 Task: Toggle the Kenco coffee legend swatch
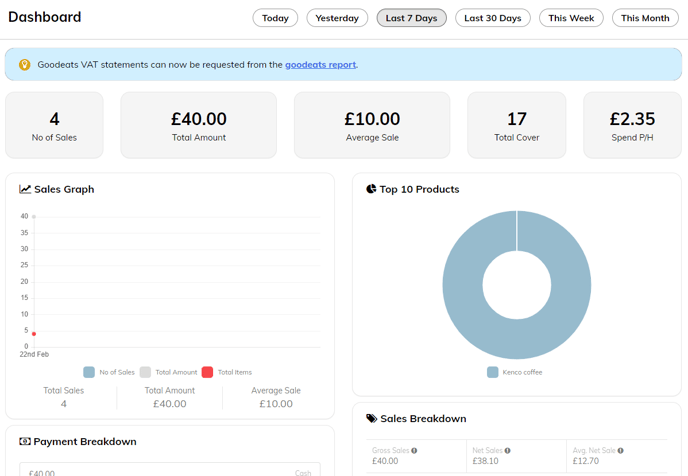[493, 372]
